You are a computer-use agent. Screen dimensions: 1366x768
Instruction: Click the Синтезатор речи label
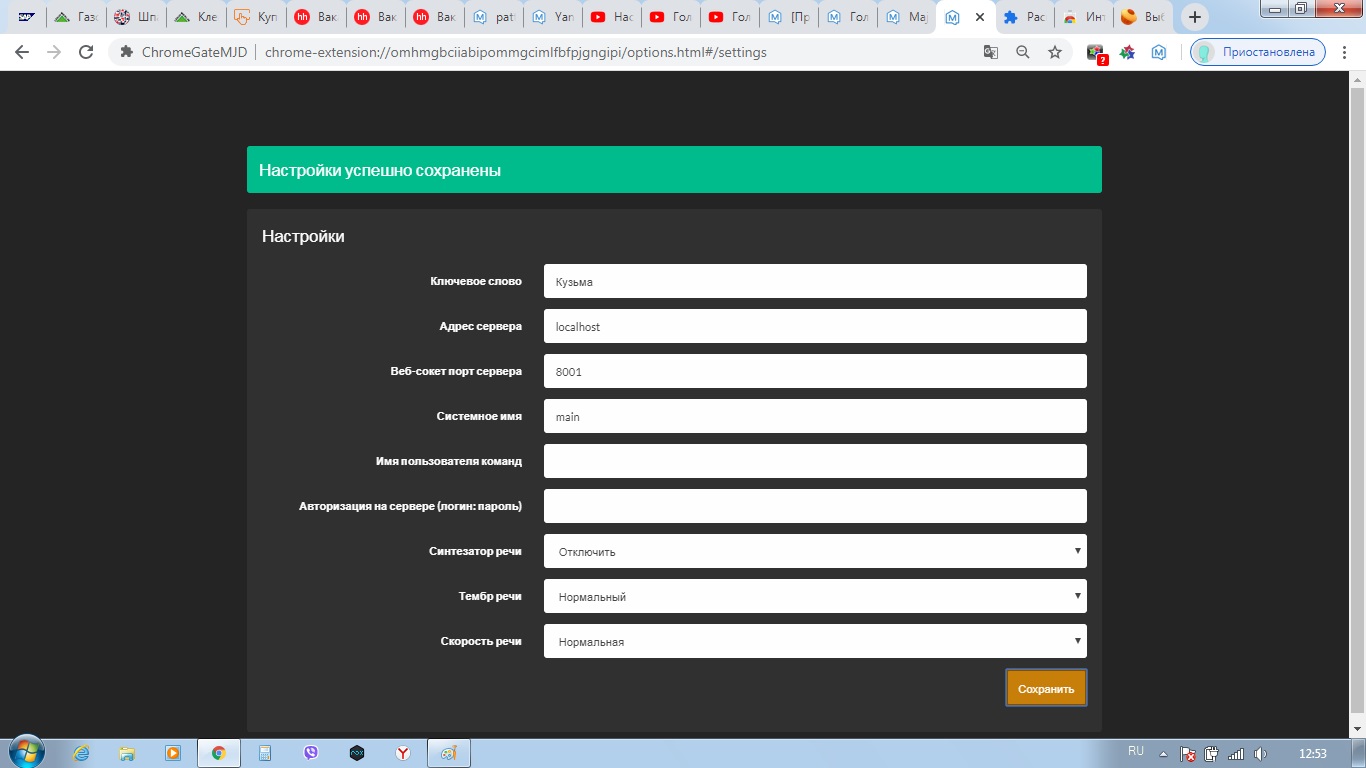[475, 551]
